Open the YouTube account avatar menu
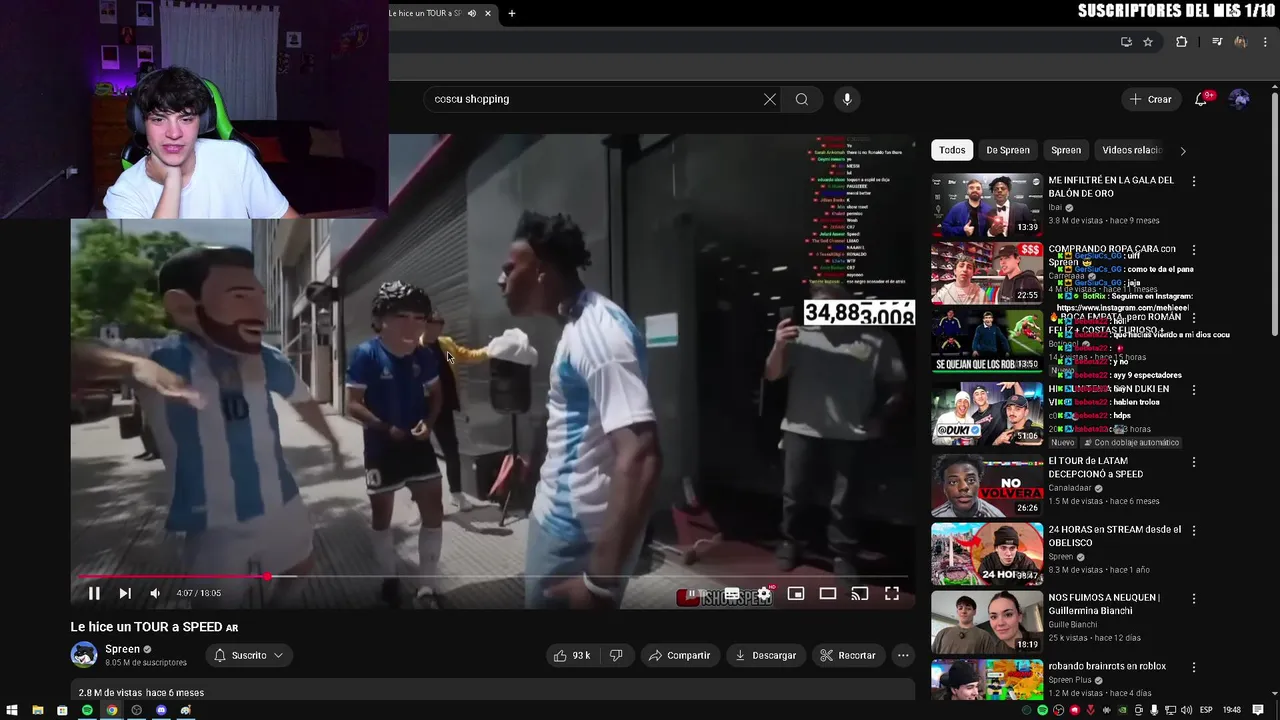This screenshot has height=720, width=1280. pos(1239,99)
